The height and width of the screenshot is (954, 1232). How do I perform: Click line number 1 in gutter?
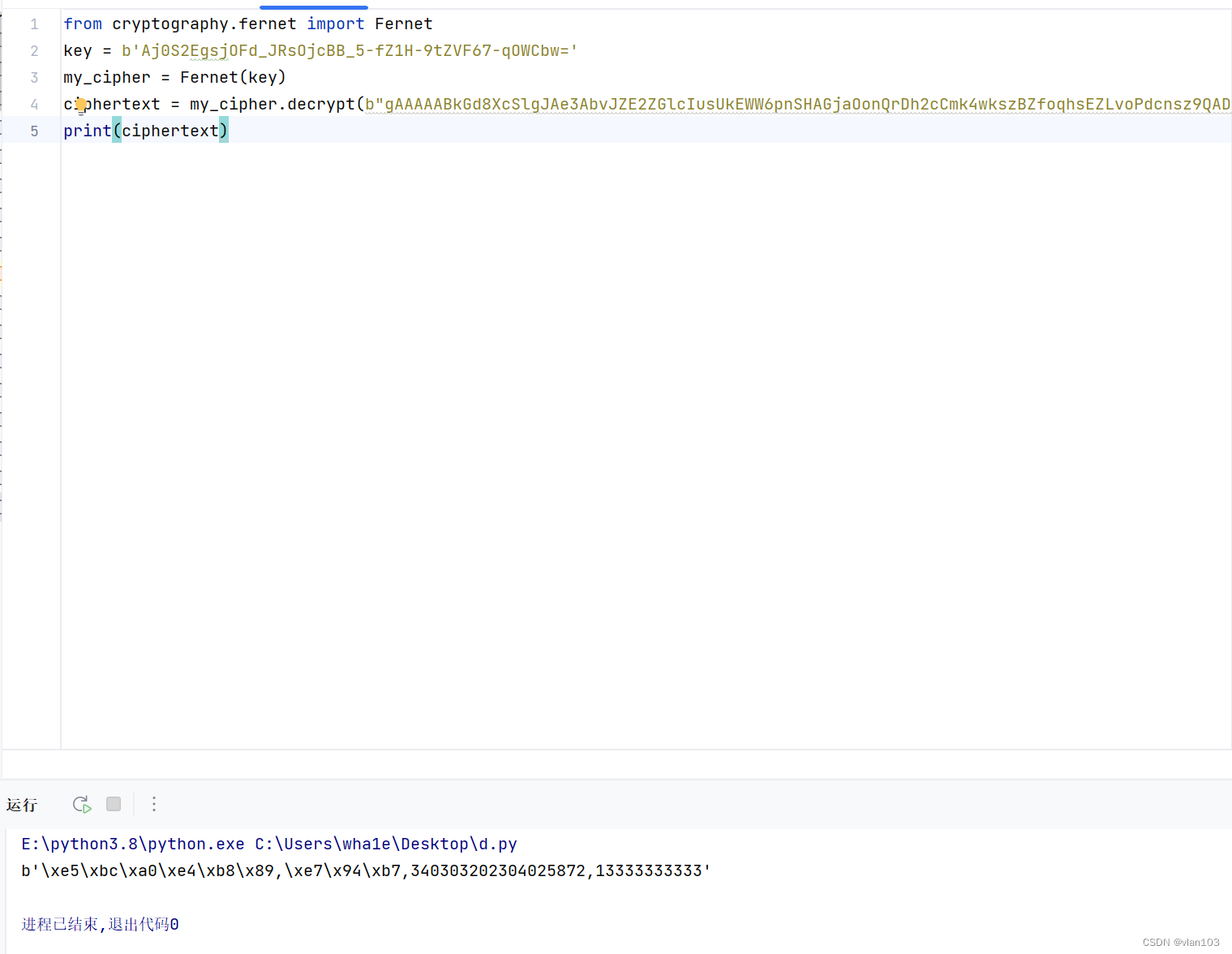(x=34, y=24)
